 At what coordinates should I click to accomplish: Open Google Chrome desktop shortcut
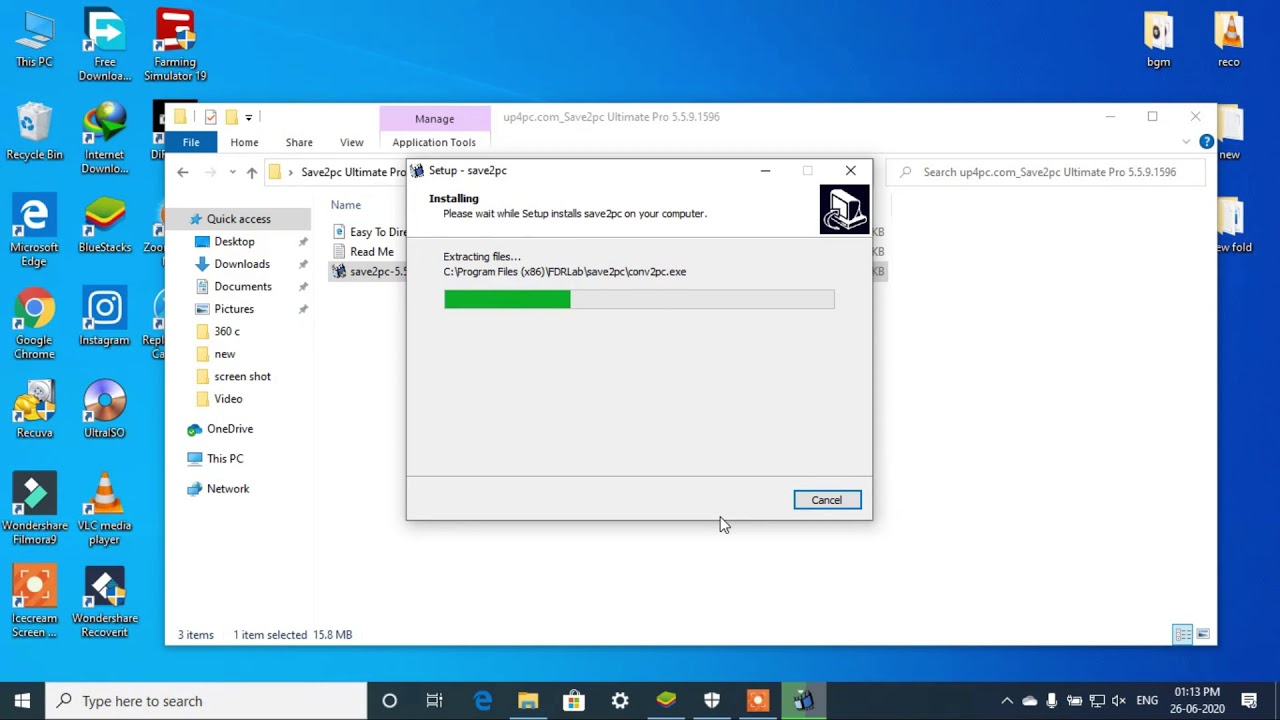pyautogui.click(x=34, y=324)
